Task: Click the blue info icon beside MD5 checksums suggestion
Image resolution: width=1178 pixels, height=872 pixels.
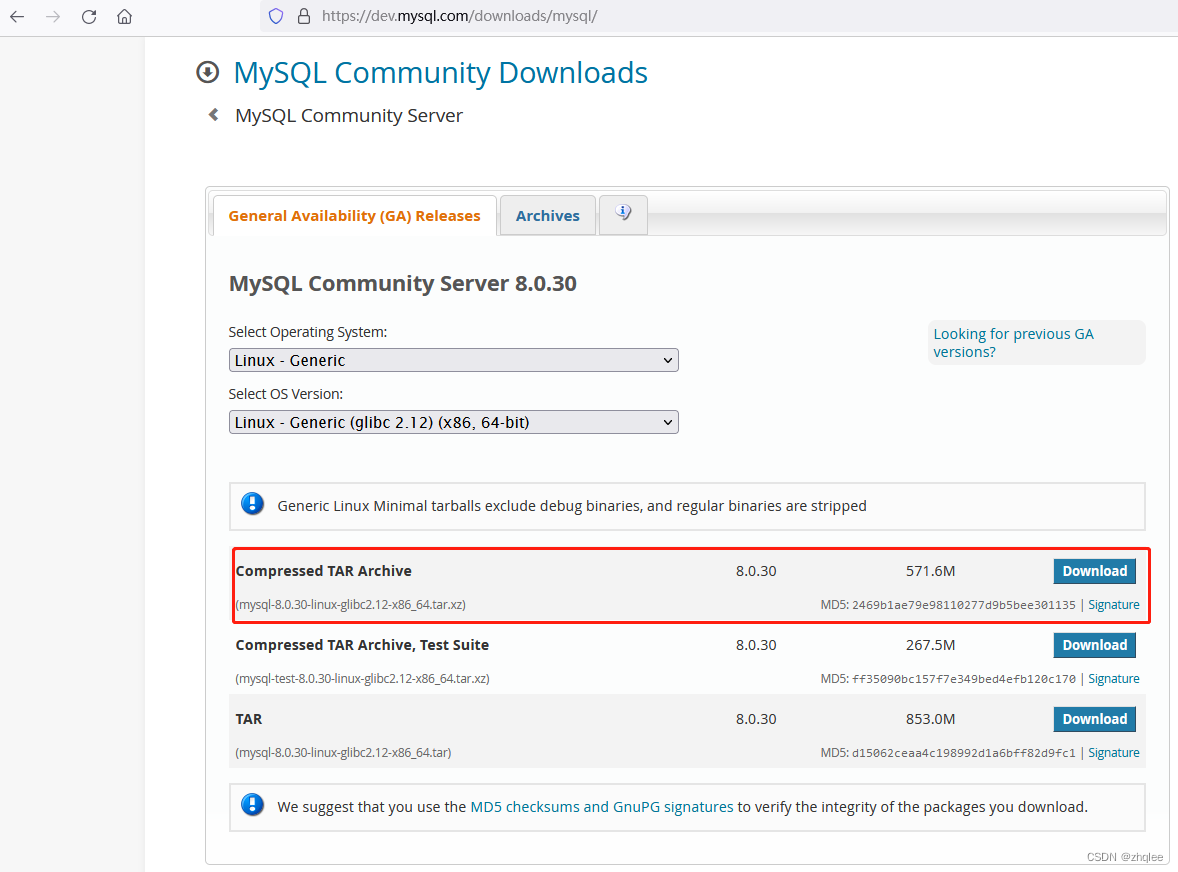Action: pyautogui.click(x=252, y=804)
